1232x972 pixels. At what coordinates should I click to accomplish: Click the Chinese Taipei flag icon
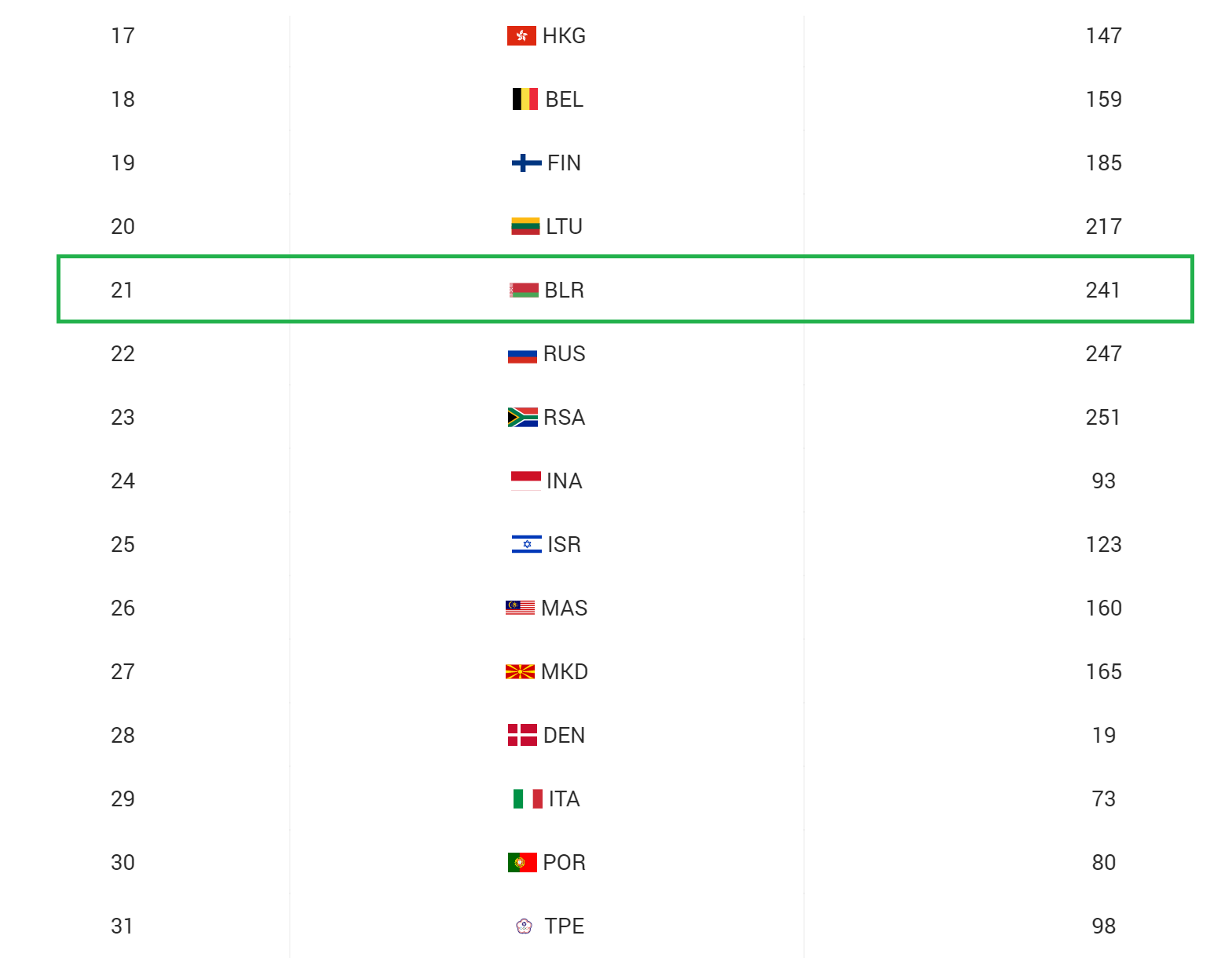tap(524, 926)
